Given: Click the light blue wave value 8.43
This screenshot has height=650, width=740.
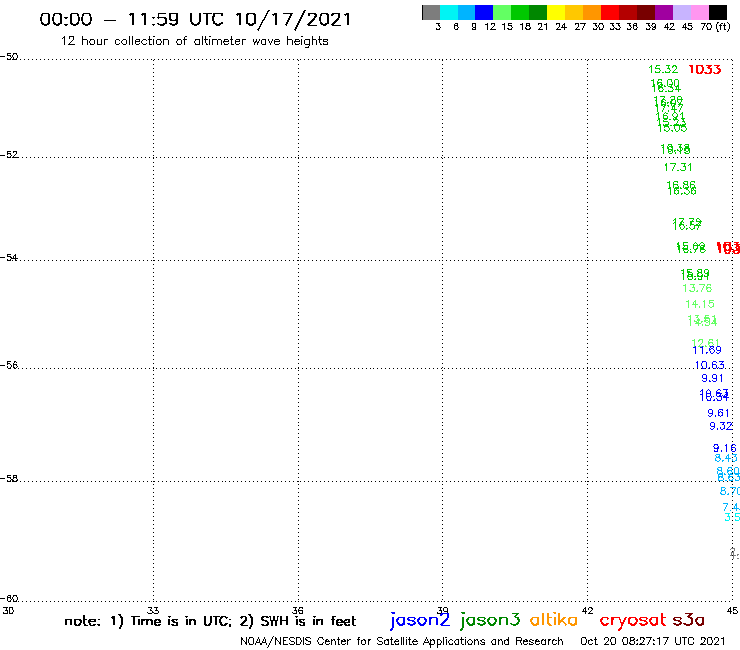Looking at the screenshot, I should [725, 458].
